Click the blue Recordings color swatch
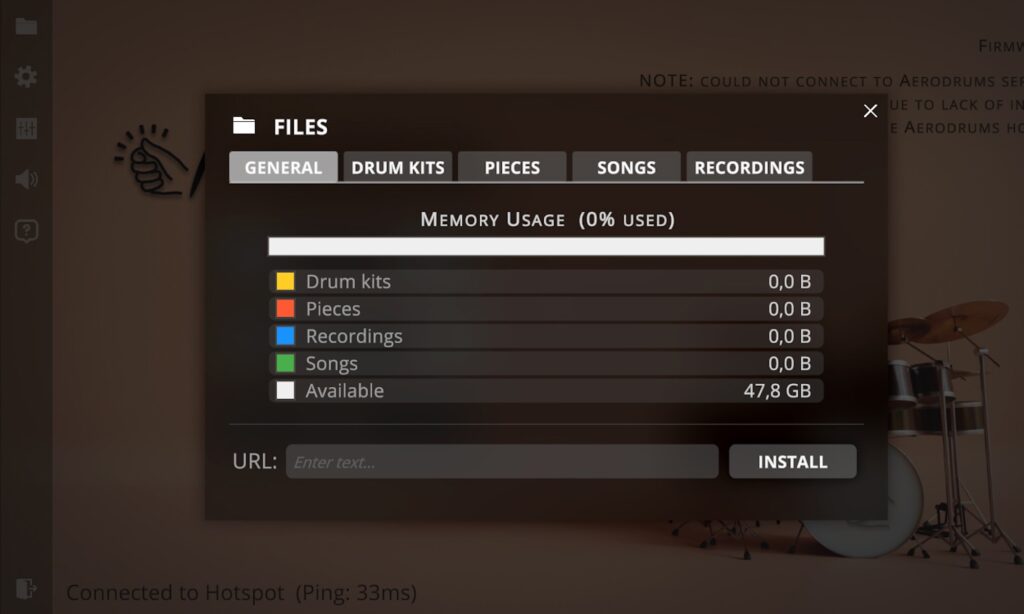This screenshot has height=614, width=1024. pyautogui.click(x=286, y=336)
